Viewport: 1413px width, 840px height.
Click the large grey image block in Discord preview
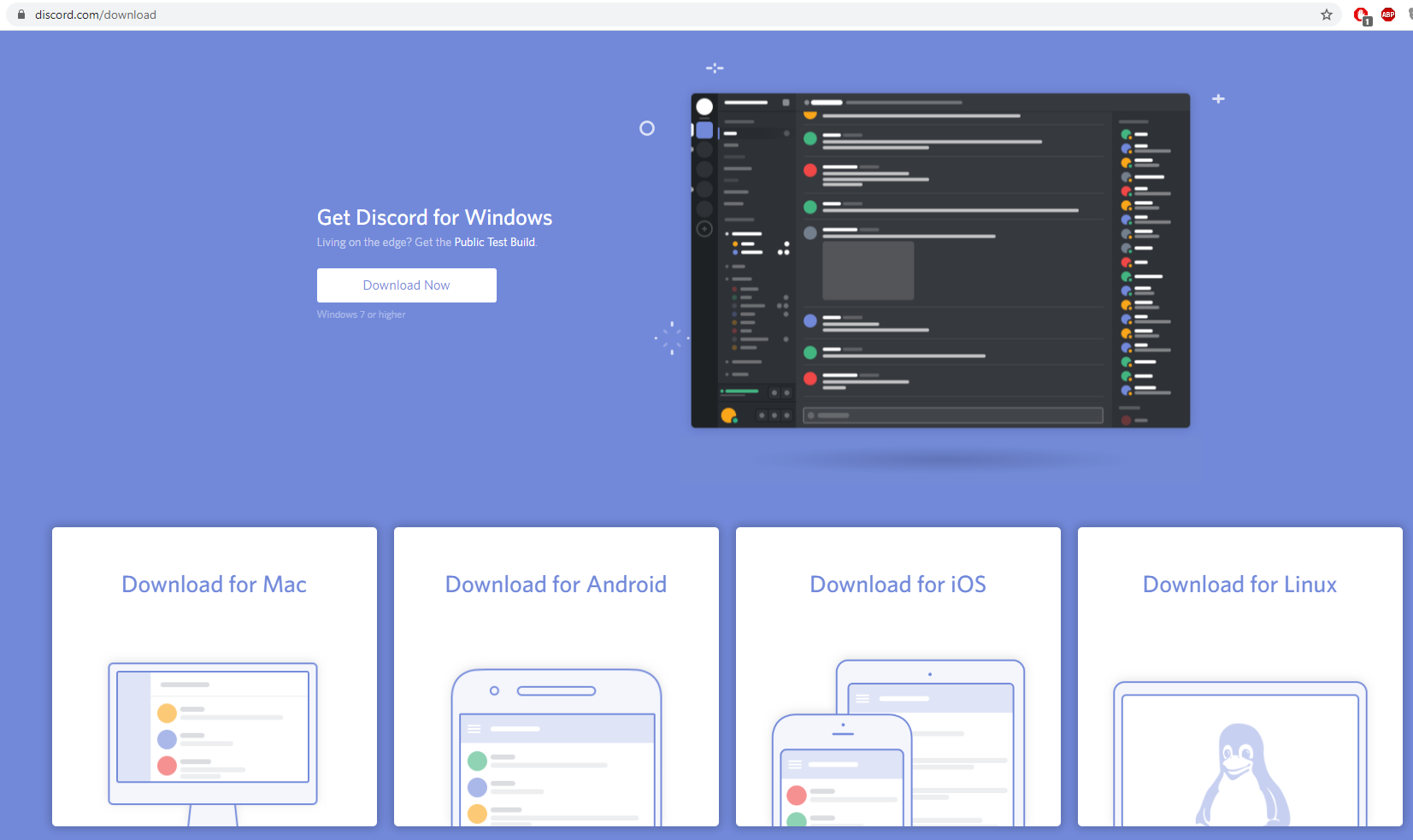click(x=868, y=270)
